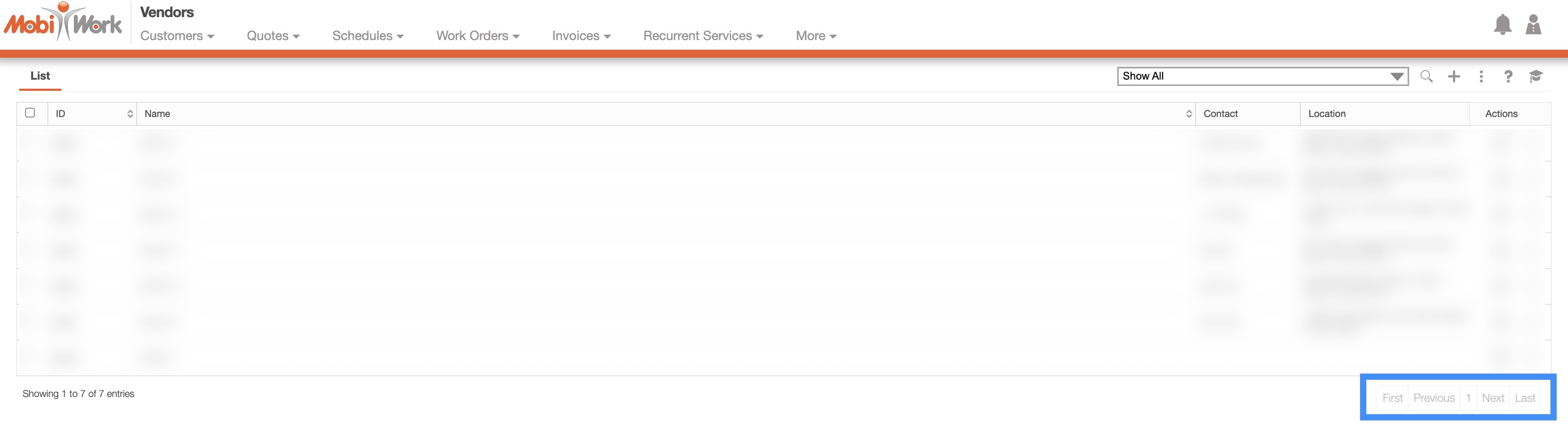The image size is (1568, 436).
Task: Open the three-dot more options icon
Action: tap(1481, 76)
